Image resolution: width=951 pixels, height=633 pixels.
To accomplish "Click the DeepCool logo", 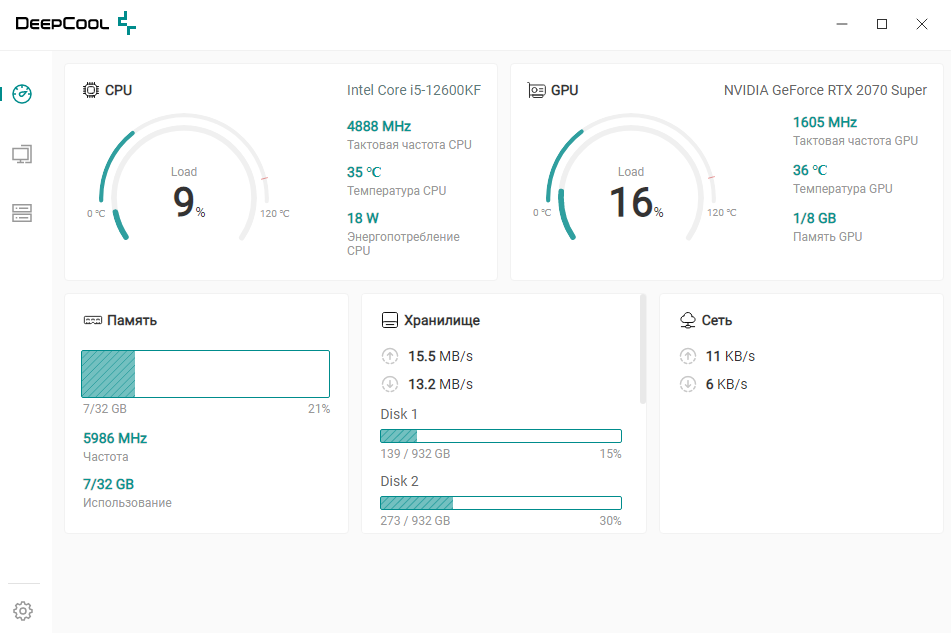I will 75,23.
